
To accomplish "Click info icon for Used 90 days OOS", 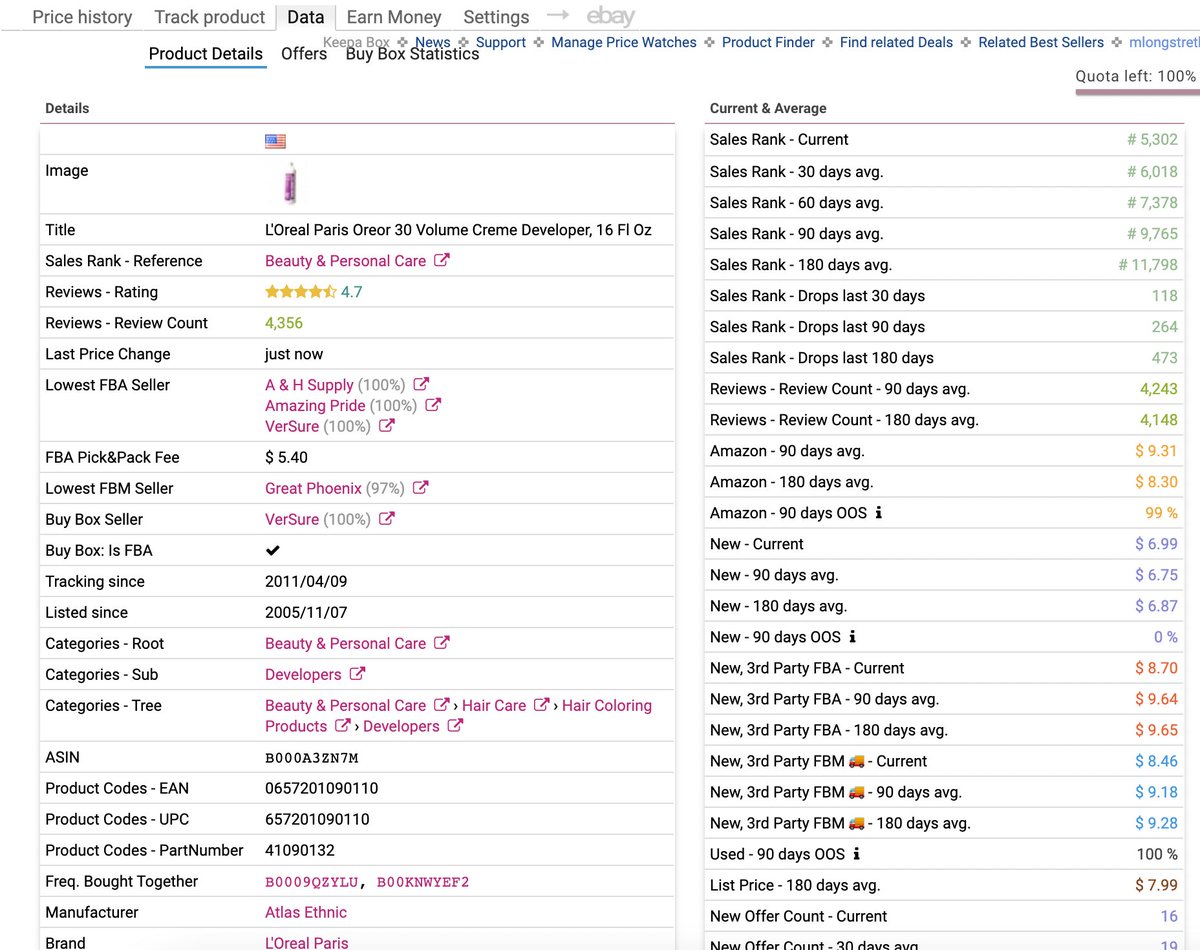I will (x=857, y=854).
